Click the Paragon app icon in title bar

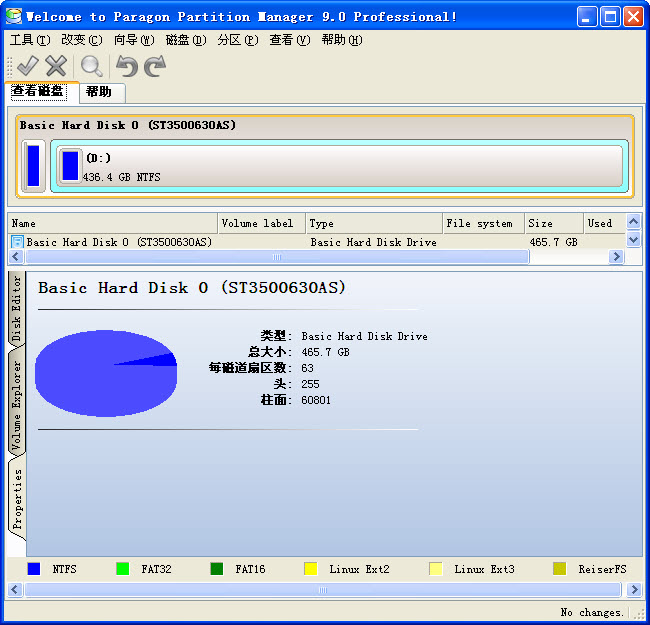click(14, 16)
